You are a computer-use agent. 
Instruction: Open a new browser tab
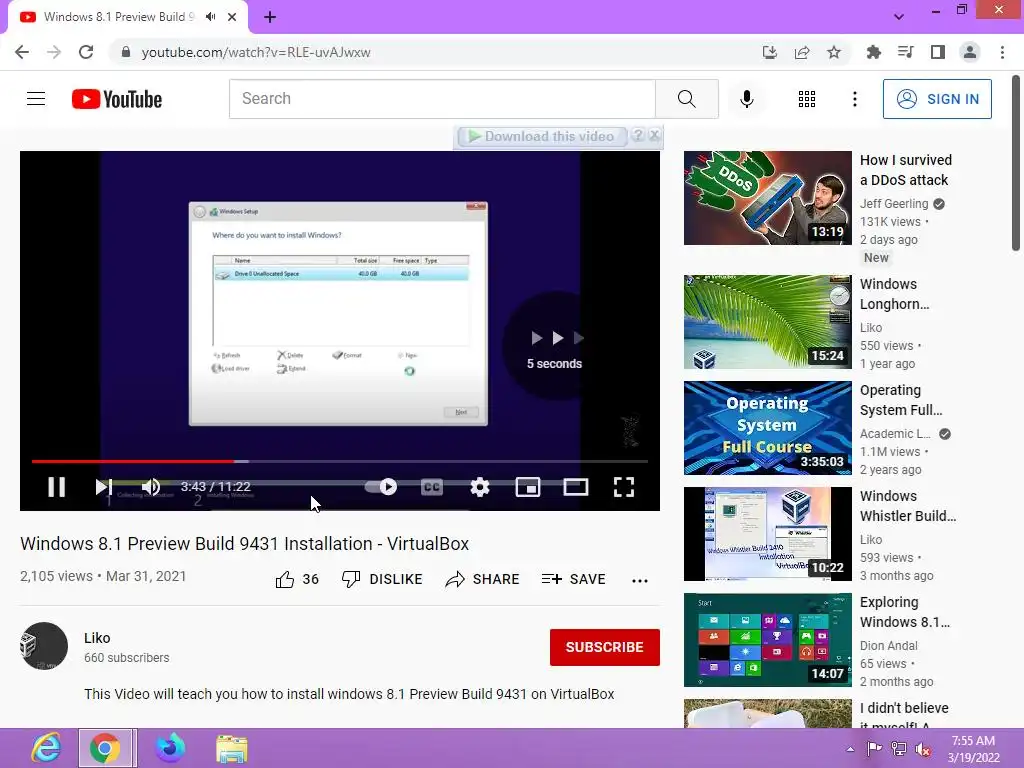coord(270,17)
